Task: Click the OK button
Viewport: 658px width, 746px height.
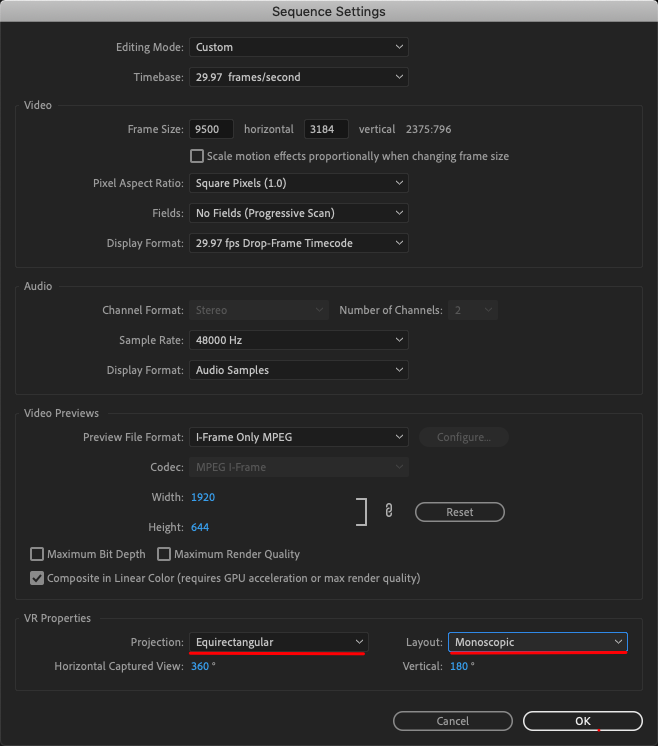Action: 583,721
